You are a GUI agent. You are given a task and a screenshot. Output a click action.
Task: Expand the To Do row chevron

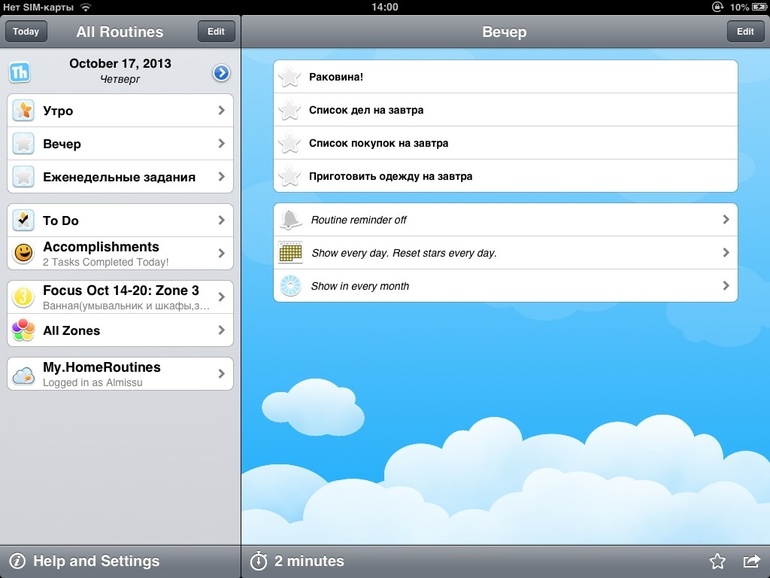pyautogui.click(x=221, y=220)
